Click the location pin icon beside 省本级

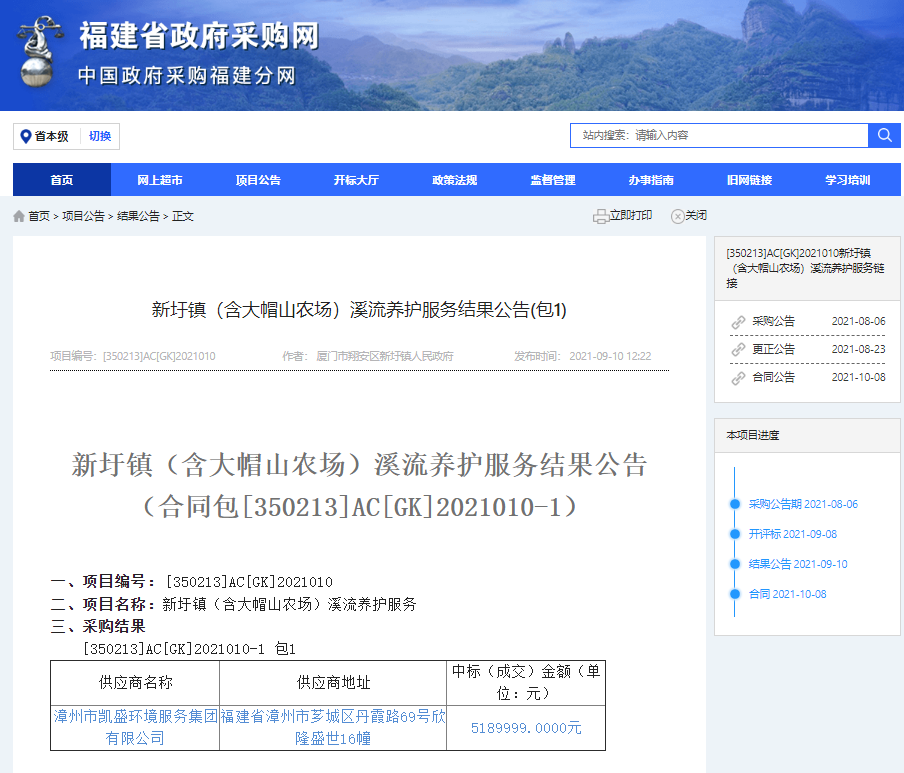click(25, 137)
